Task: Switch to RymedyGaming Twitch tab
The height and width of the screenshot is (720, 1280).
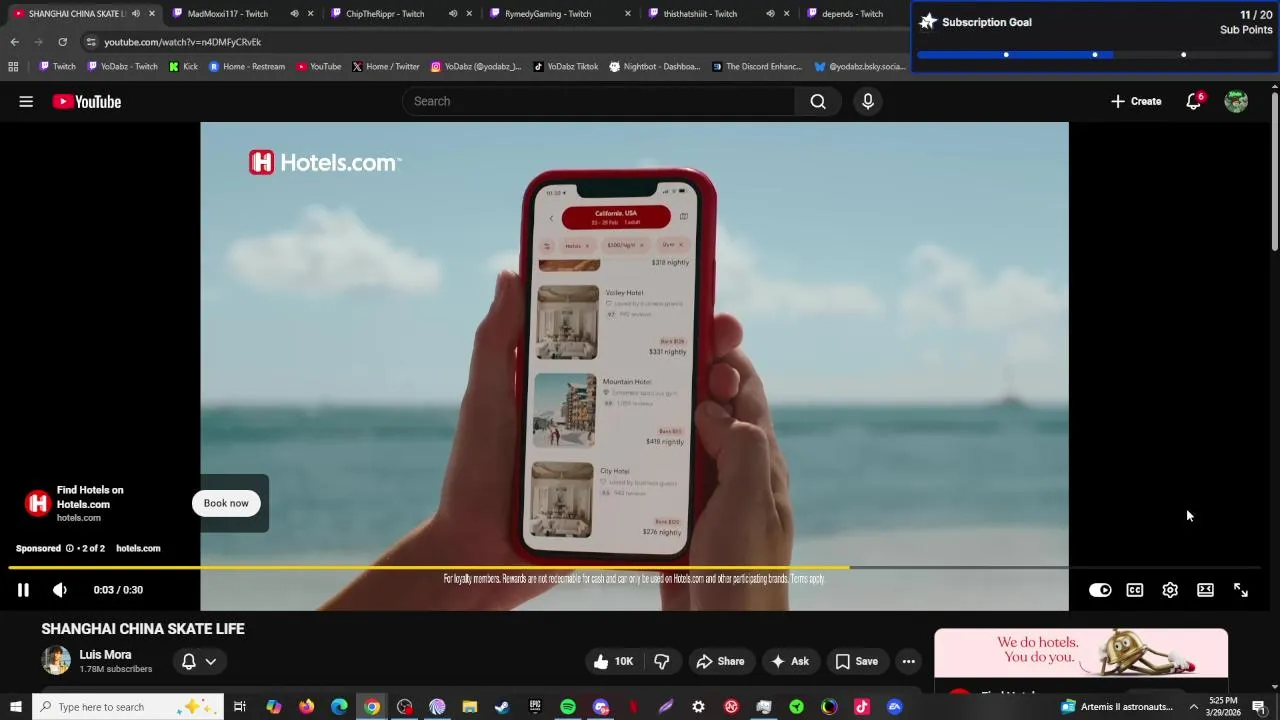Action: click(548, 14)
